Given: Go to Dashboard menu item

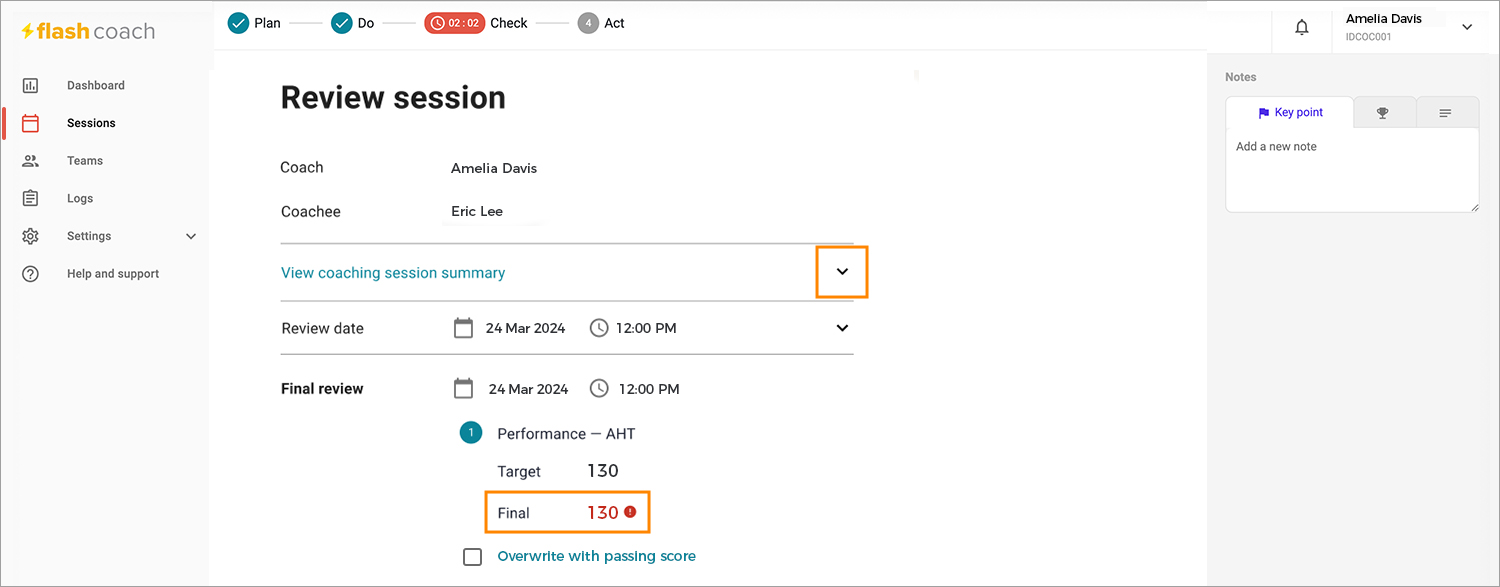Looking at the screenshot, I should point(96,86).
